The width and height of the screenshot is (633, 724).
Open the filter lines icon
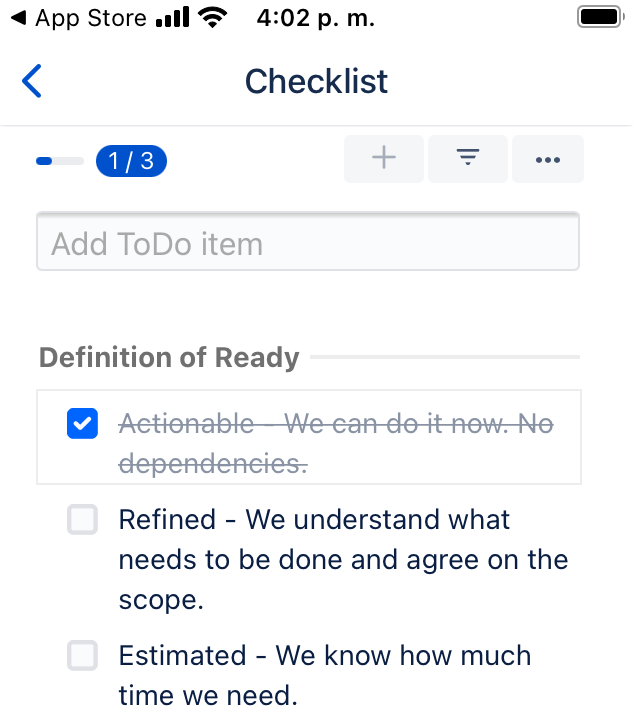pos(467,159)
